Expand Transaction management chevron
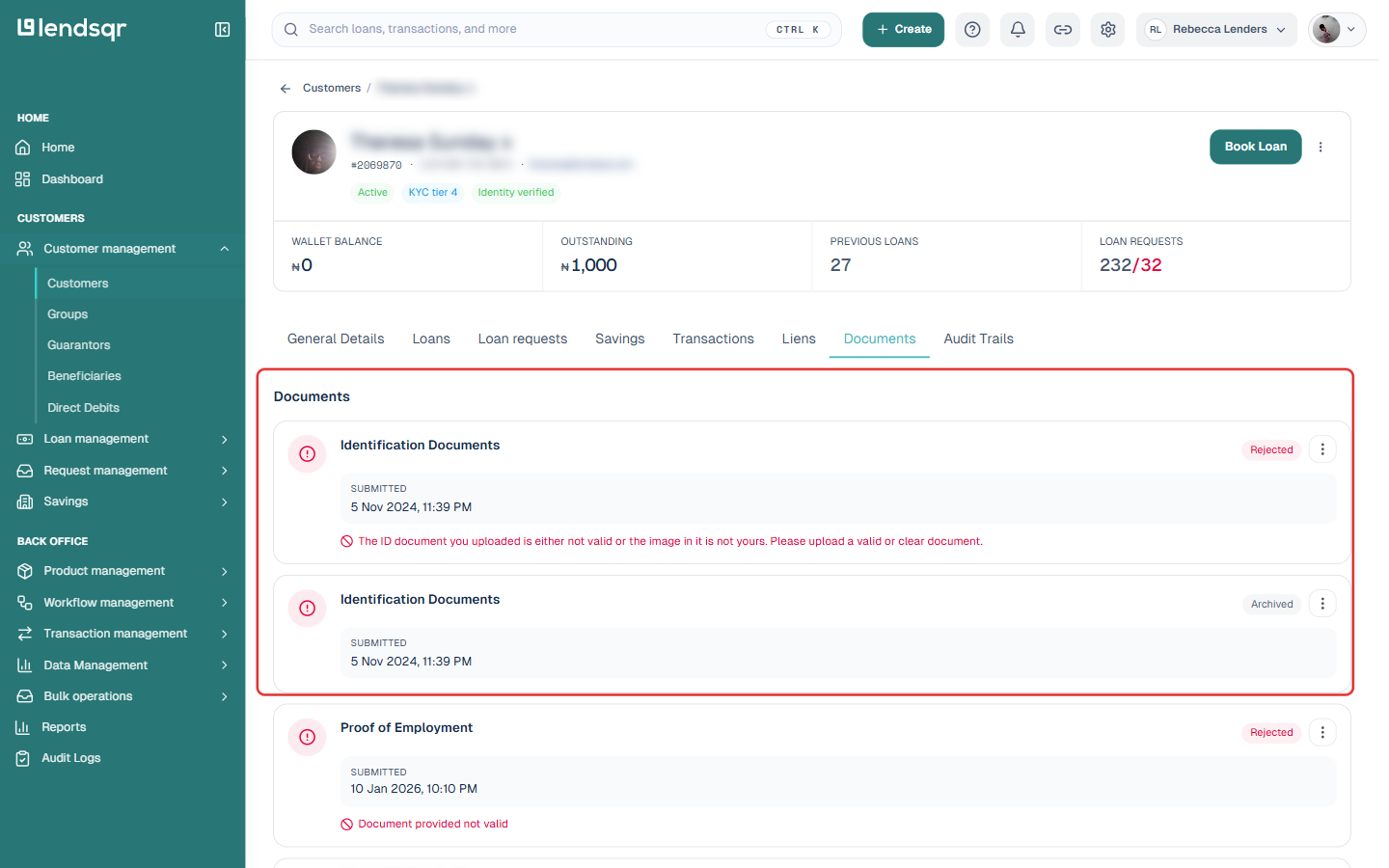The width and height of the screenshot is (1389, 868). (225, 634)
